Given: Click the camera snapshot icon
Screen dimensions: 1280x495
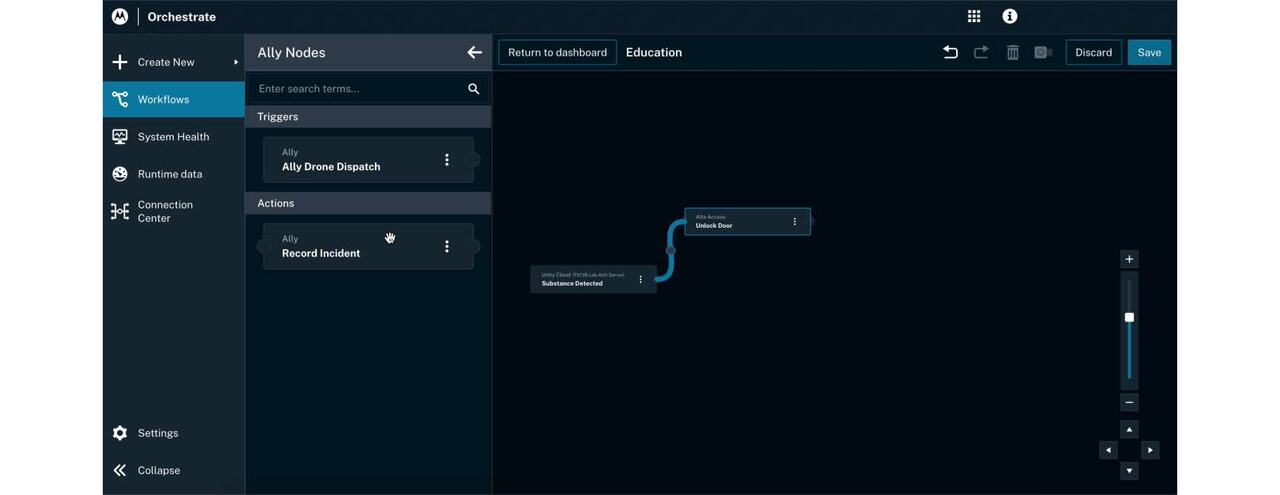Looking at the screenshot, I should click(1043, 52).
